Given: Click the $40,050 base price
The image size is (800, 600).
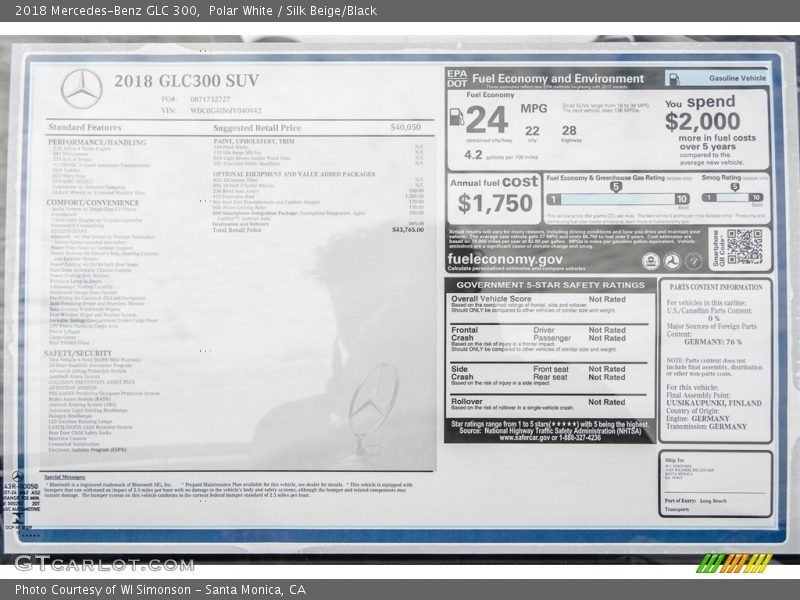Looking at the screenshot, I should pyautogui.click(x=406, y=127).
